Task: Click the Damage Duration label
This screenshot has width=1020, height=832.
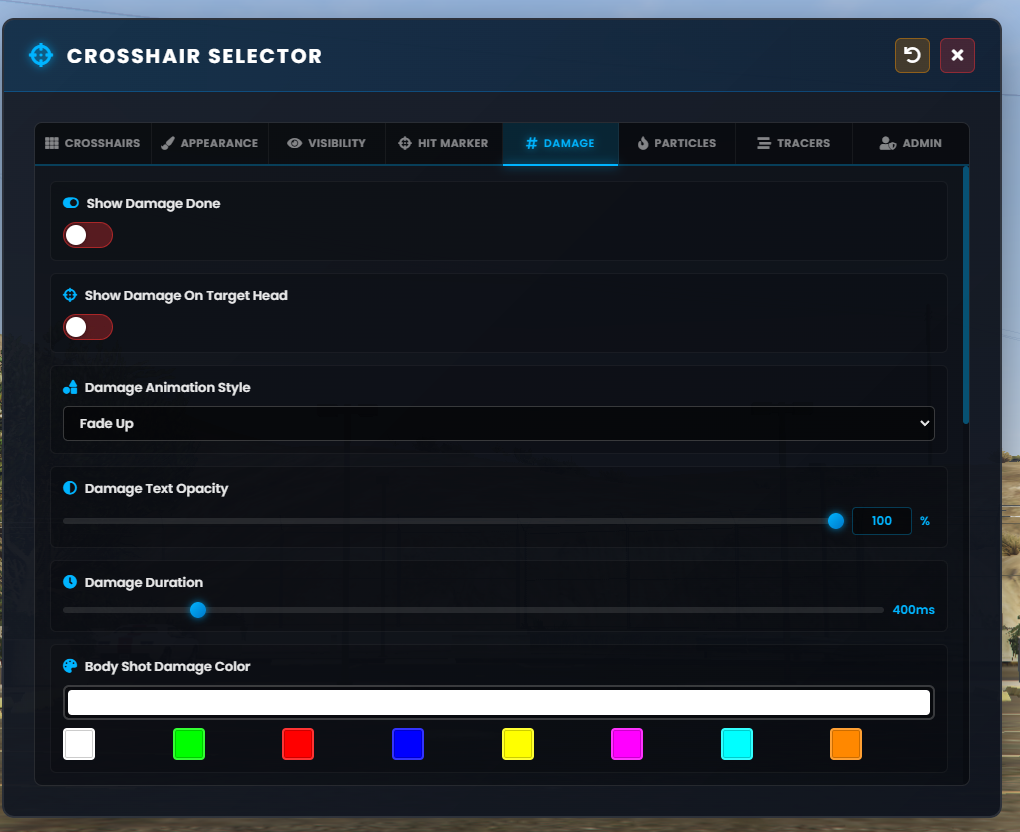Action: tap(144, 582)
